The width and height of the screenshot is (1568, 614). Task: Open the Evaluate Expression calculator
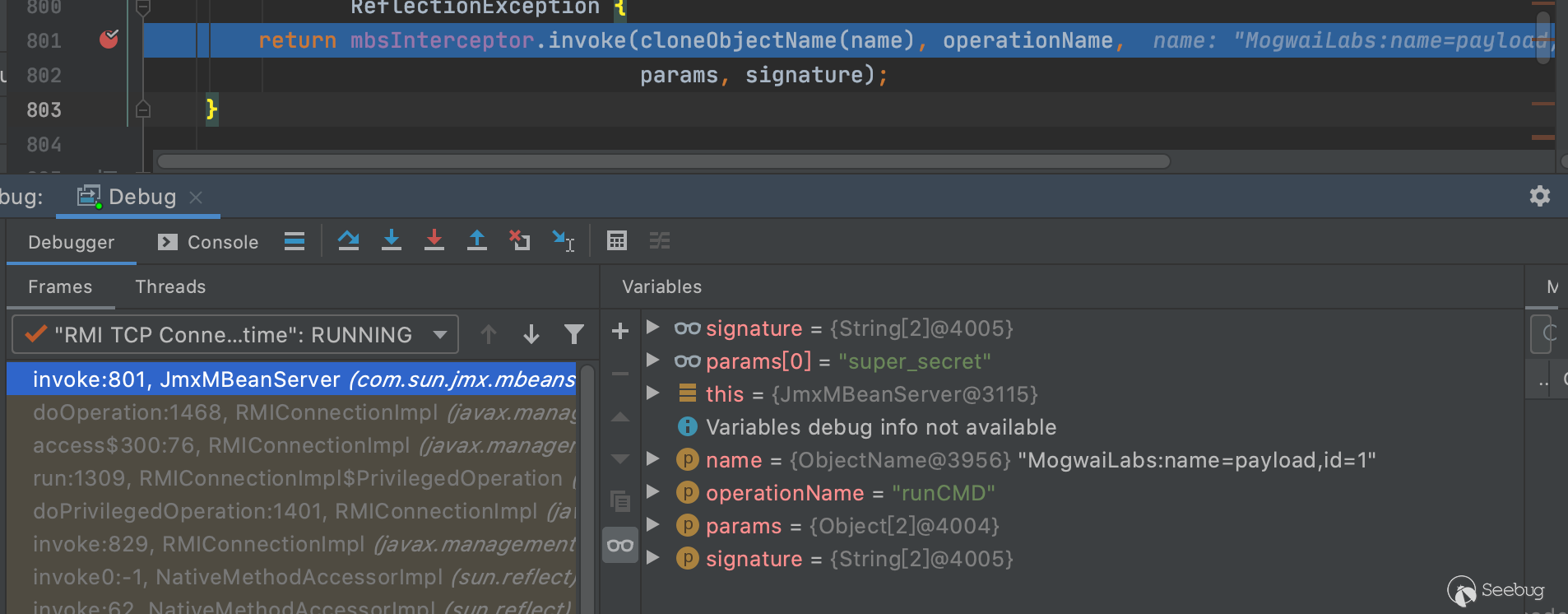pyautogui.click(x=617, y=240)
